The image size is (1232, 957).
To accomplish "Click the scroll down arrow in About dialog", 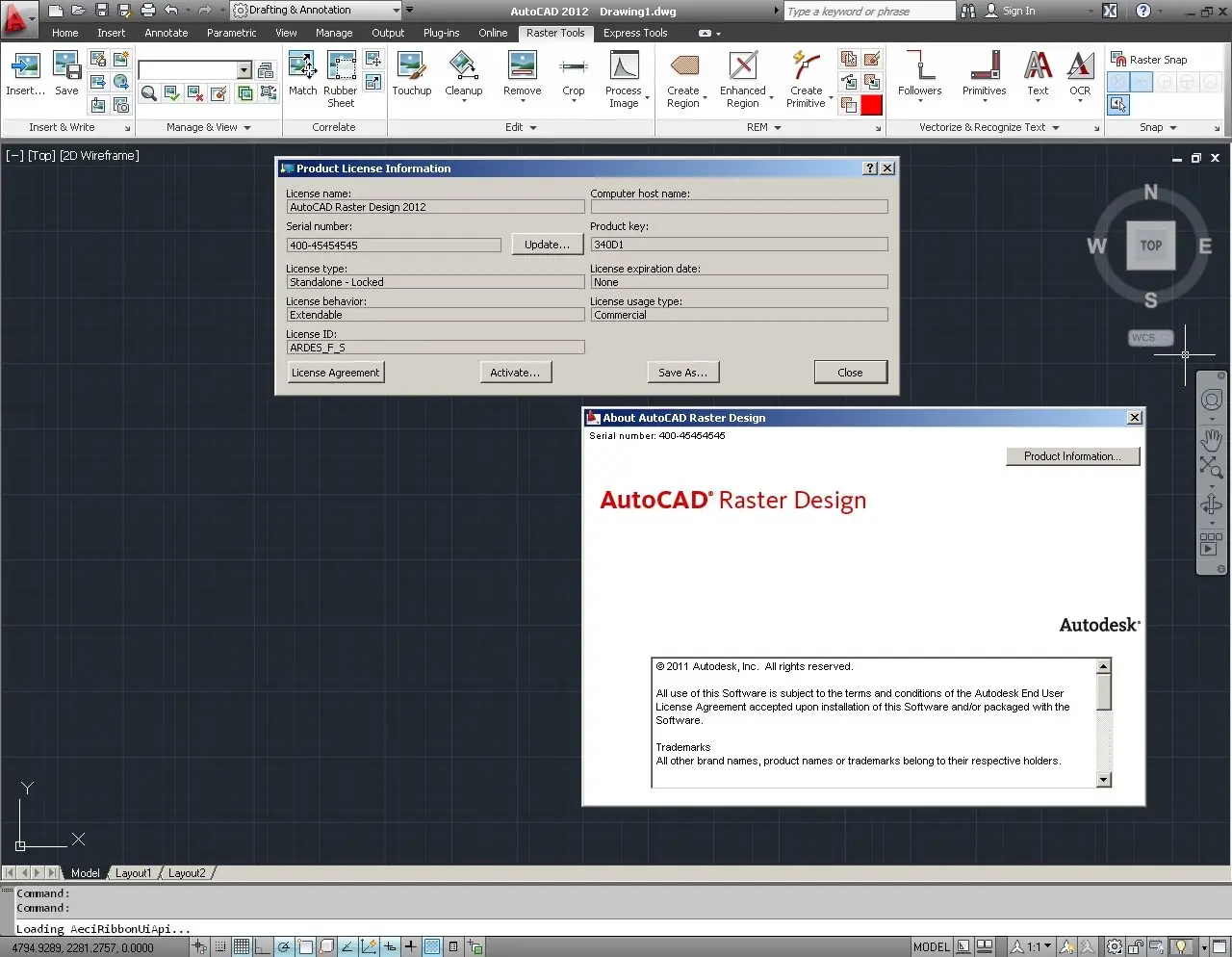I will 1104,780.
